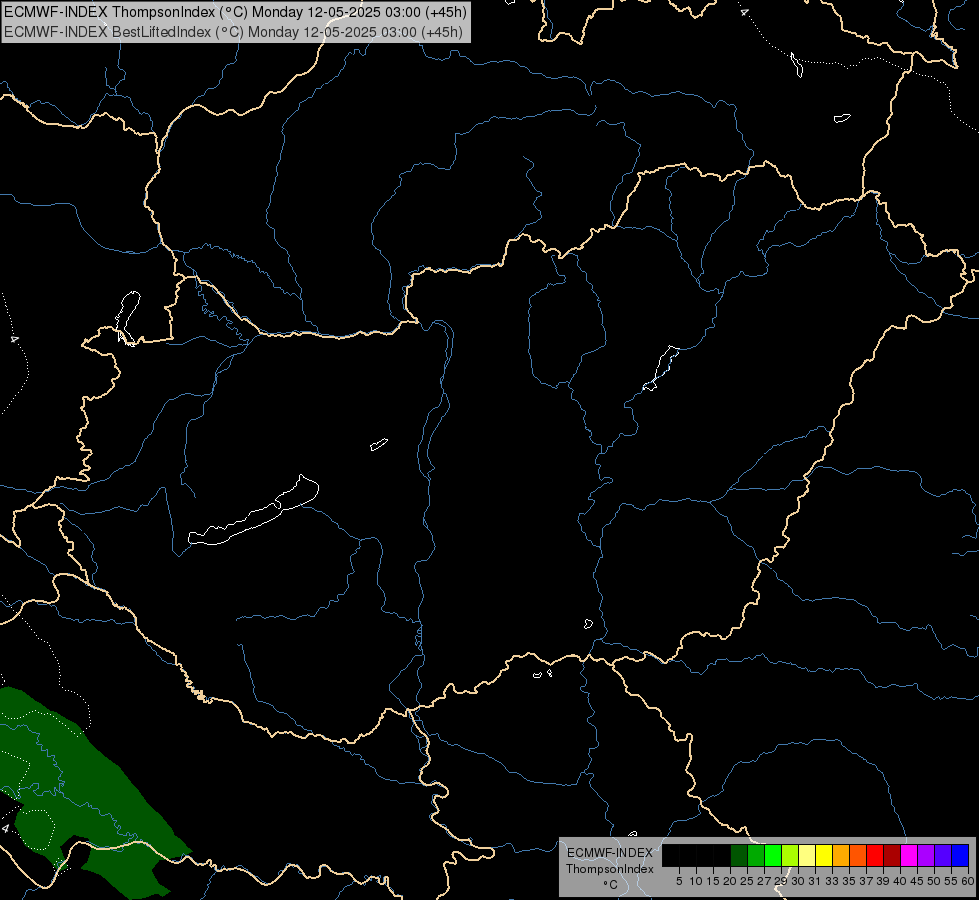Select the medium green 25-27 legend swatch

point(756,855)
